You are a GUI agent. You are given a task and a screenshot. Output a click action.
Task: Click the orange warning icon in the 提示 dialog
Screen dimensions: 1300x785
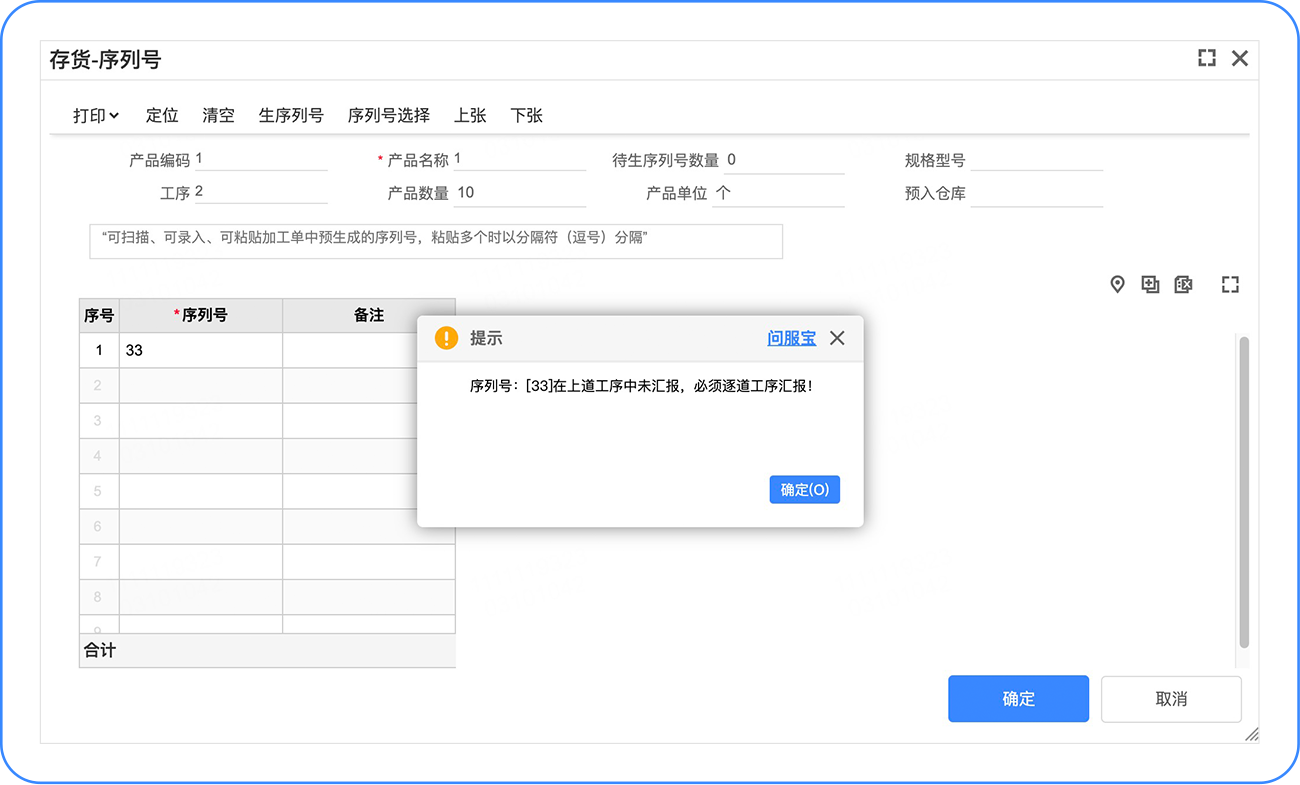click(446, 338)
